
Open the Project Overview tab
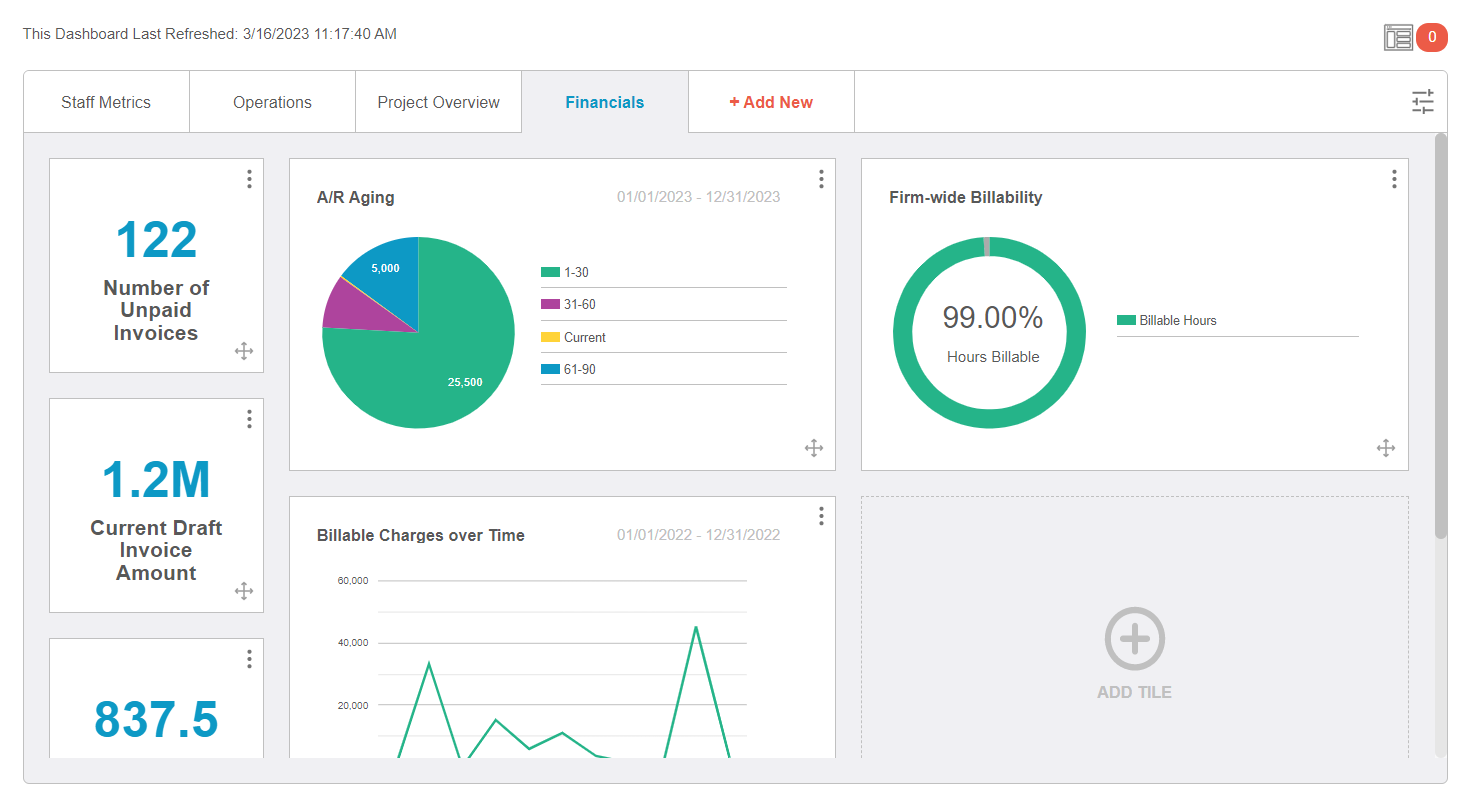(438, 102)
